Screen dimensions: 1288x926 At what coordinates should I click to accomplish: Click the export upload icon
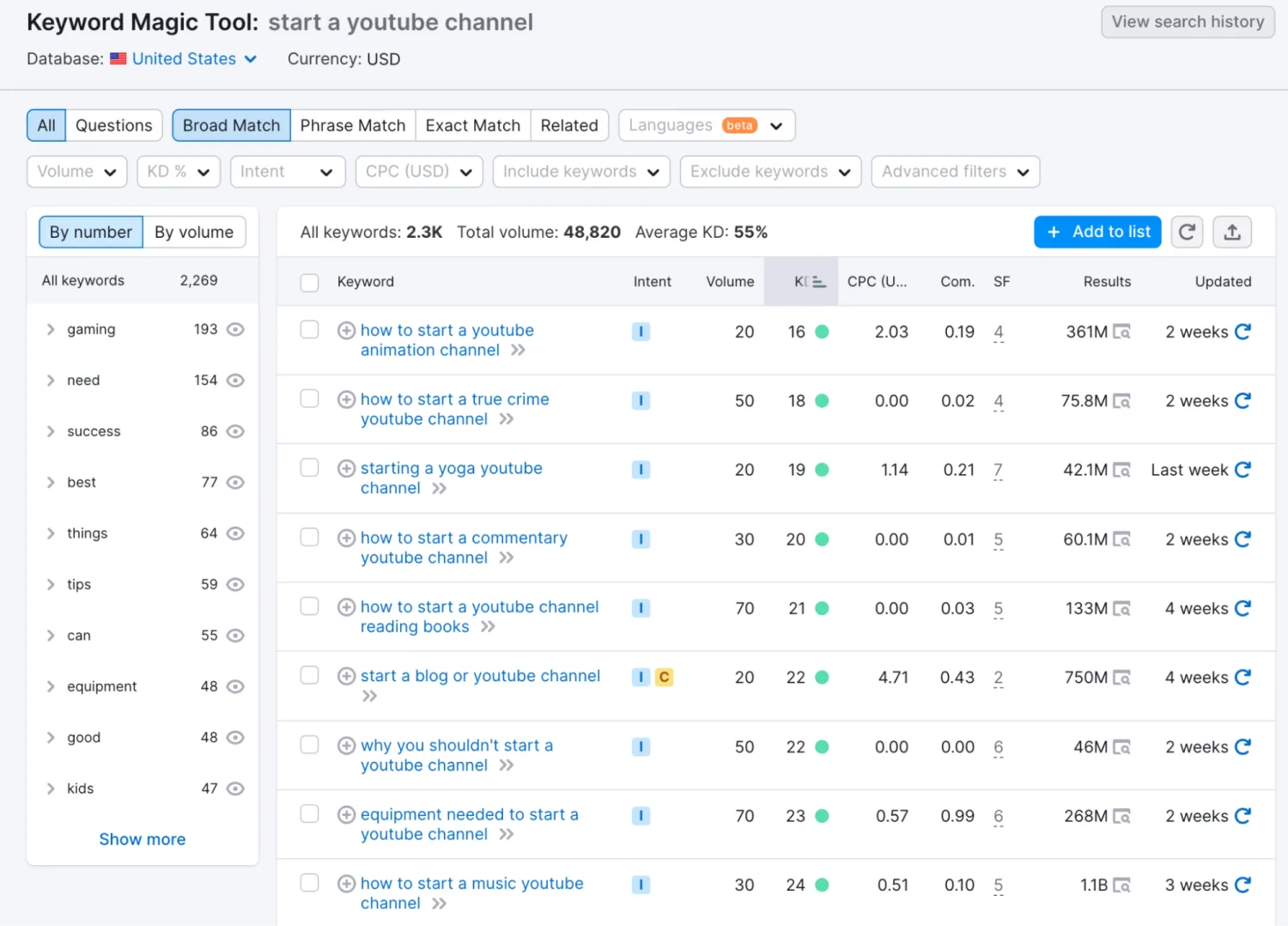point(1231,232)
